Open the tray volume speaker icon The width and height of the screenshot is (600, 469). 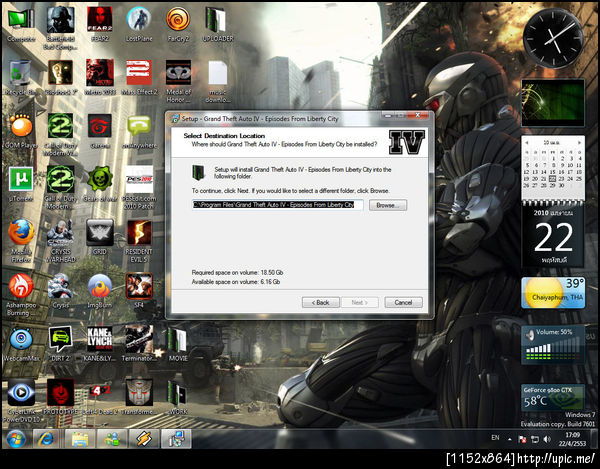(x=547, y=440)
